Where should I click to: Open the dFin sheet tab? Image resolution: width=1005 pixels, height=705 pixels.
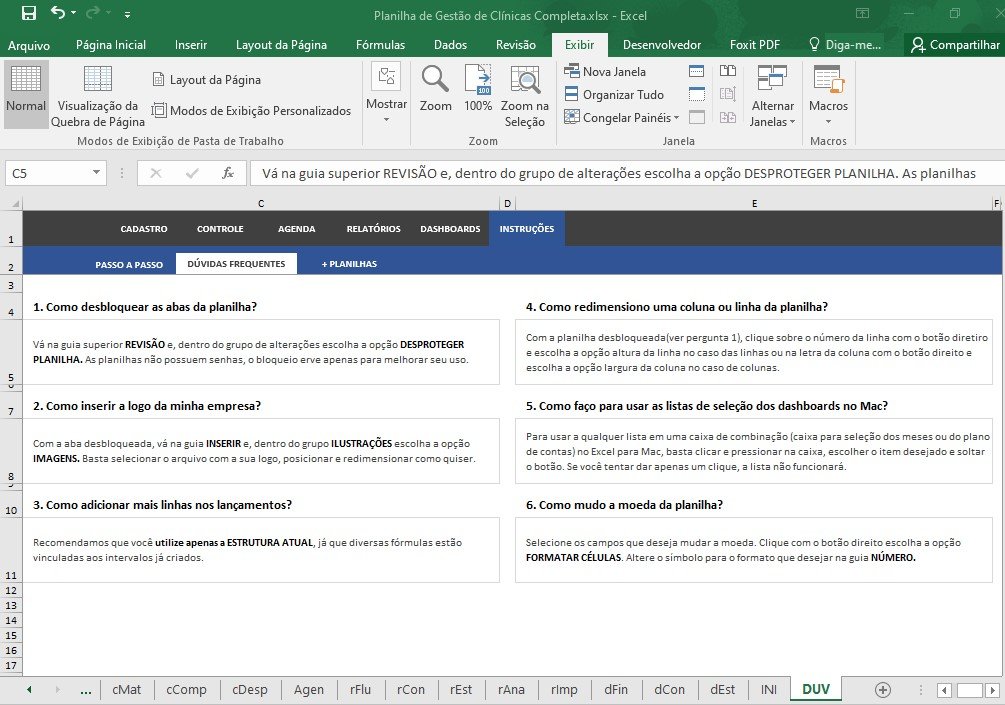click(x=616, y=689)
